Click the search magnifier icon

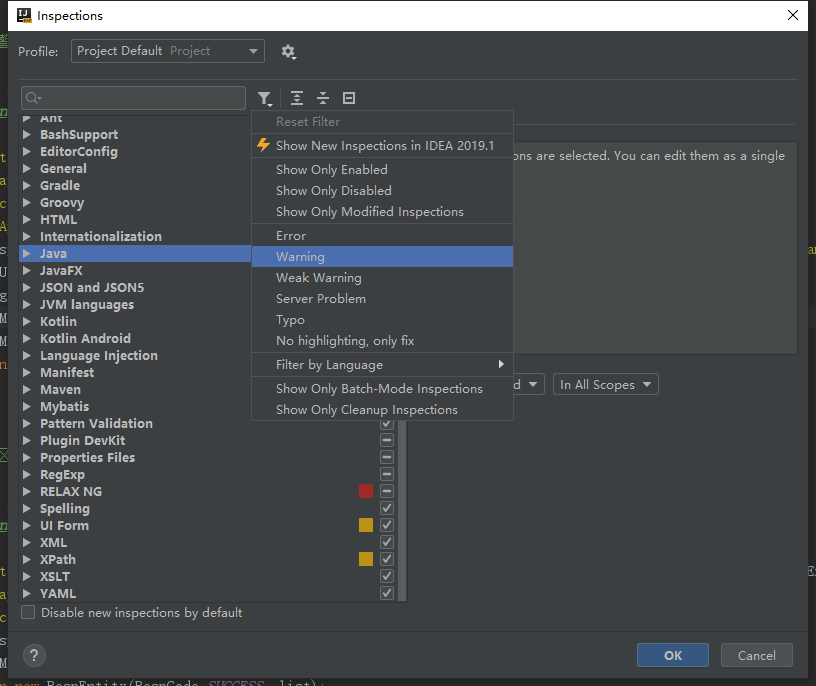click(x=34, y=98)
